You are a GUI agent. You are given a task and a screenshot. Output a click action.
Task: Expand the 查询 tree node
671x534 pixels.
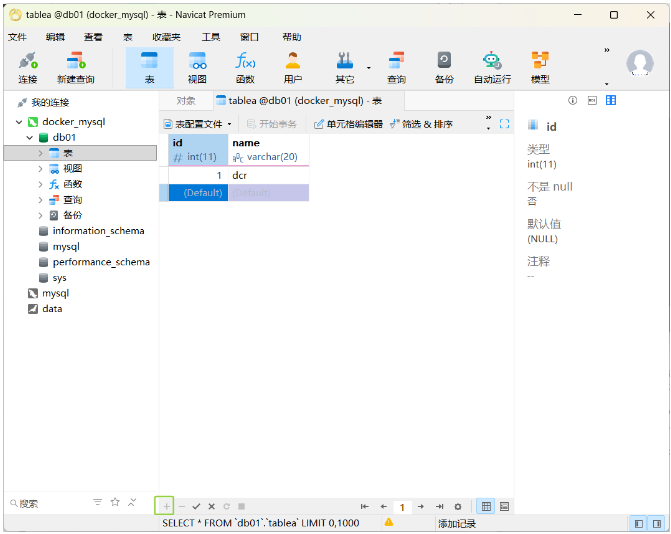(40, 200)
